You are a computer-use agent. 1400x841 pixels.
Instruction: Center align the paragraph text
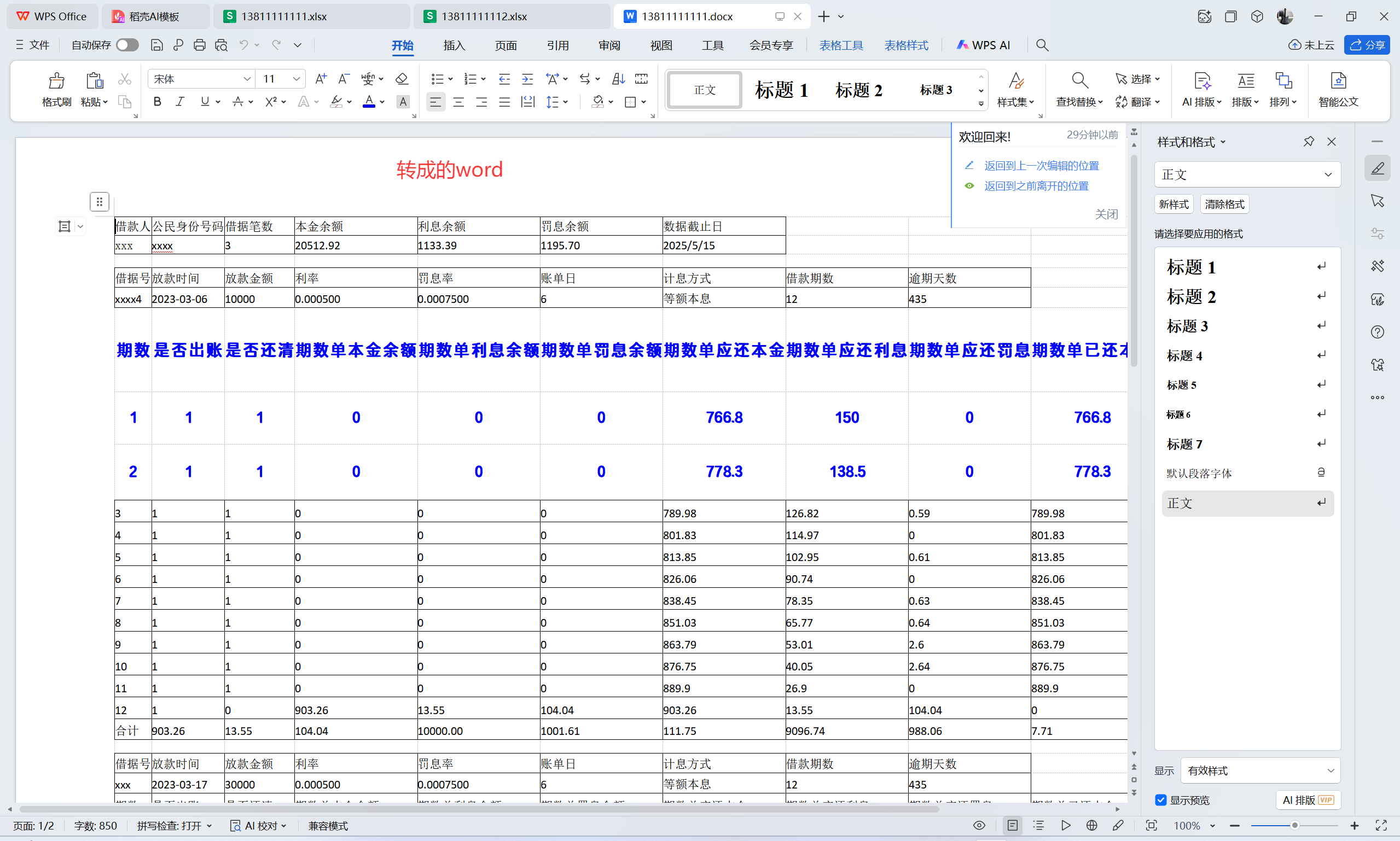pyautogui.click(x=458, y=102)
